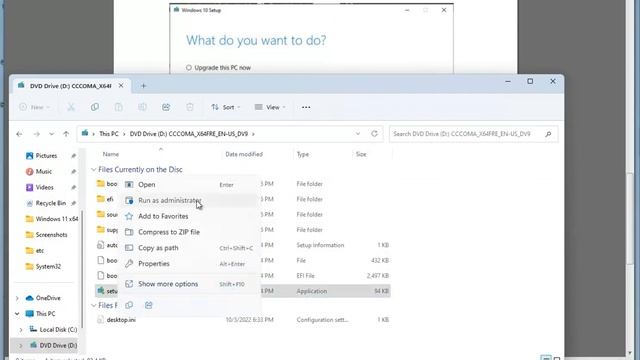Screen dimensions: 640x360
Task: Choose Add to Favorites
Action: pyautogui.click(x=189, y=216)
